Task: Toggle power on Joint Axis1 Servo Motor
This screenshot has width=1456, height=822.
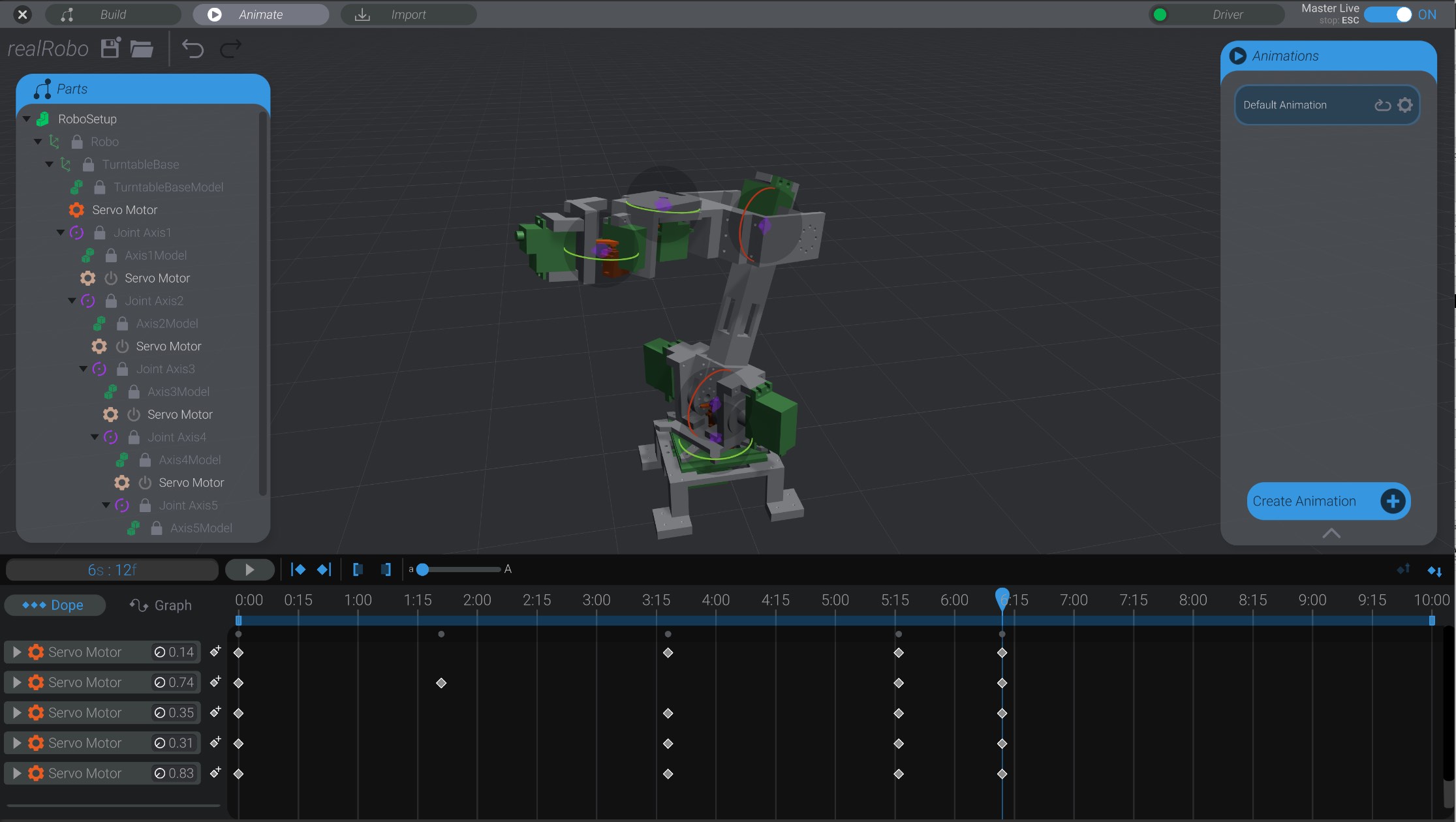Action: coord(110,278)
